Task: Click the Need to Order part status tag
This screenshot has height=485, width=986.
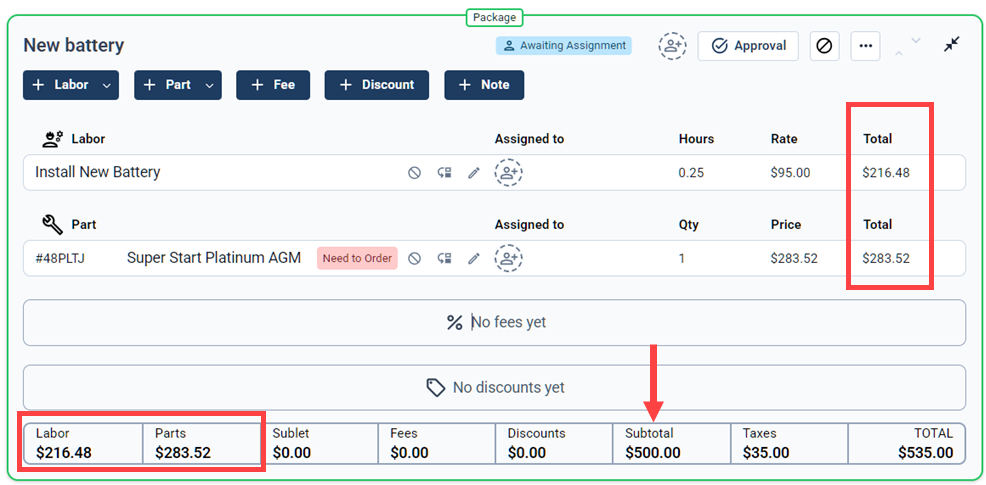Action: [357, 258]
